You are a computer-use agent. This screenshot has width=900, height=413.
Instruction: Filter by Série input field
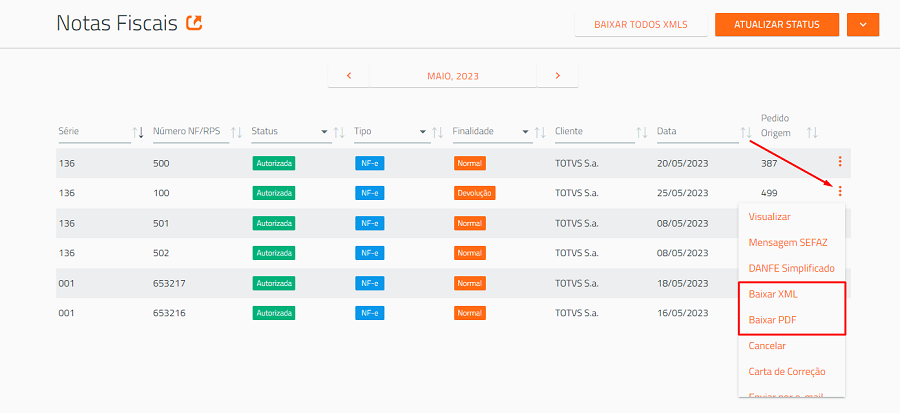(x=94, y=131)
